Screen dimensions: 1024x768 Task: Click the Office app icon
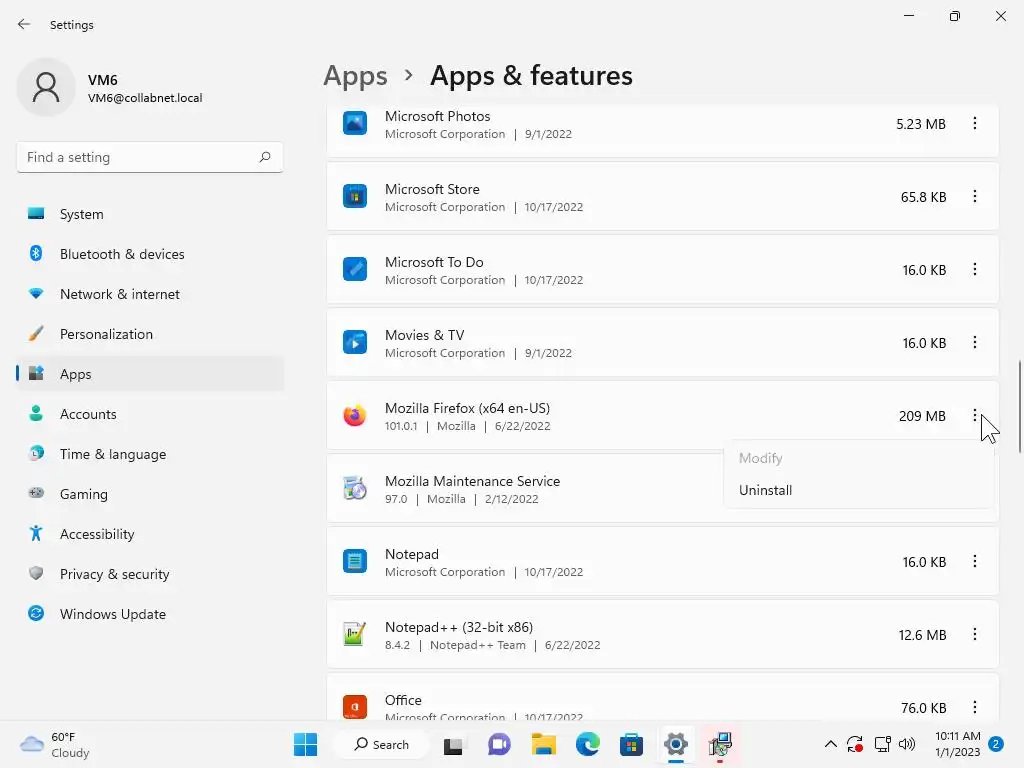point(355,707)
